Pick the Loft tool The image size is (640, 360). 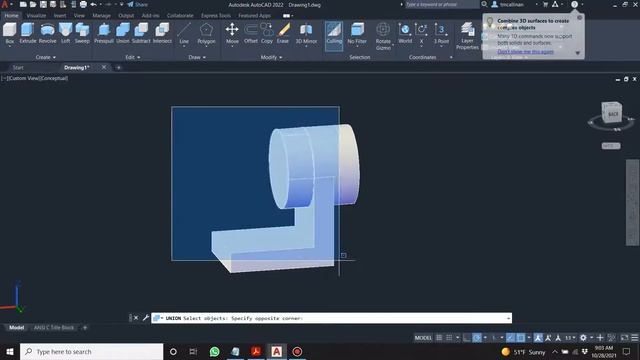coord(65,33)
